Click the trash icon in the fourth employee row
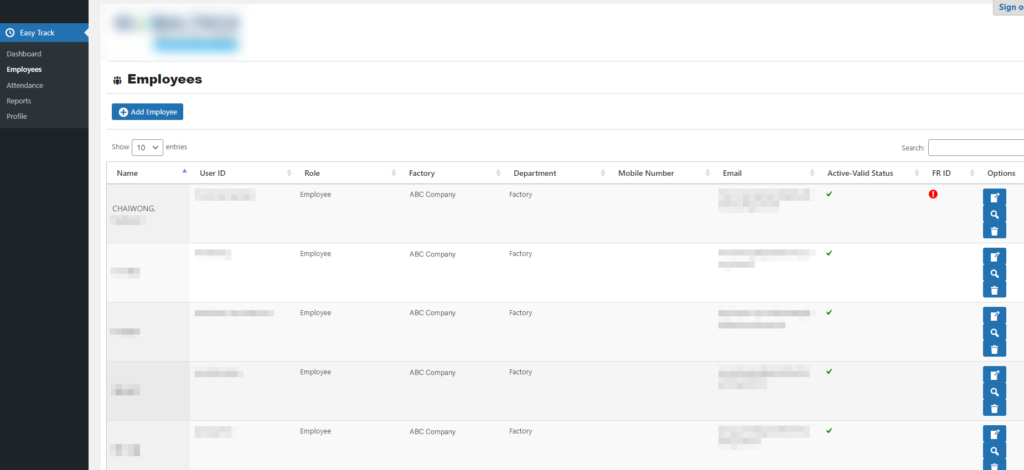 994,408
